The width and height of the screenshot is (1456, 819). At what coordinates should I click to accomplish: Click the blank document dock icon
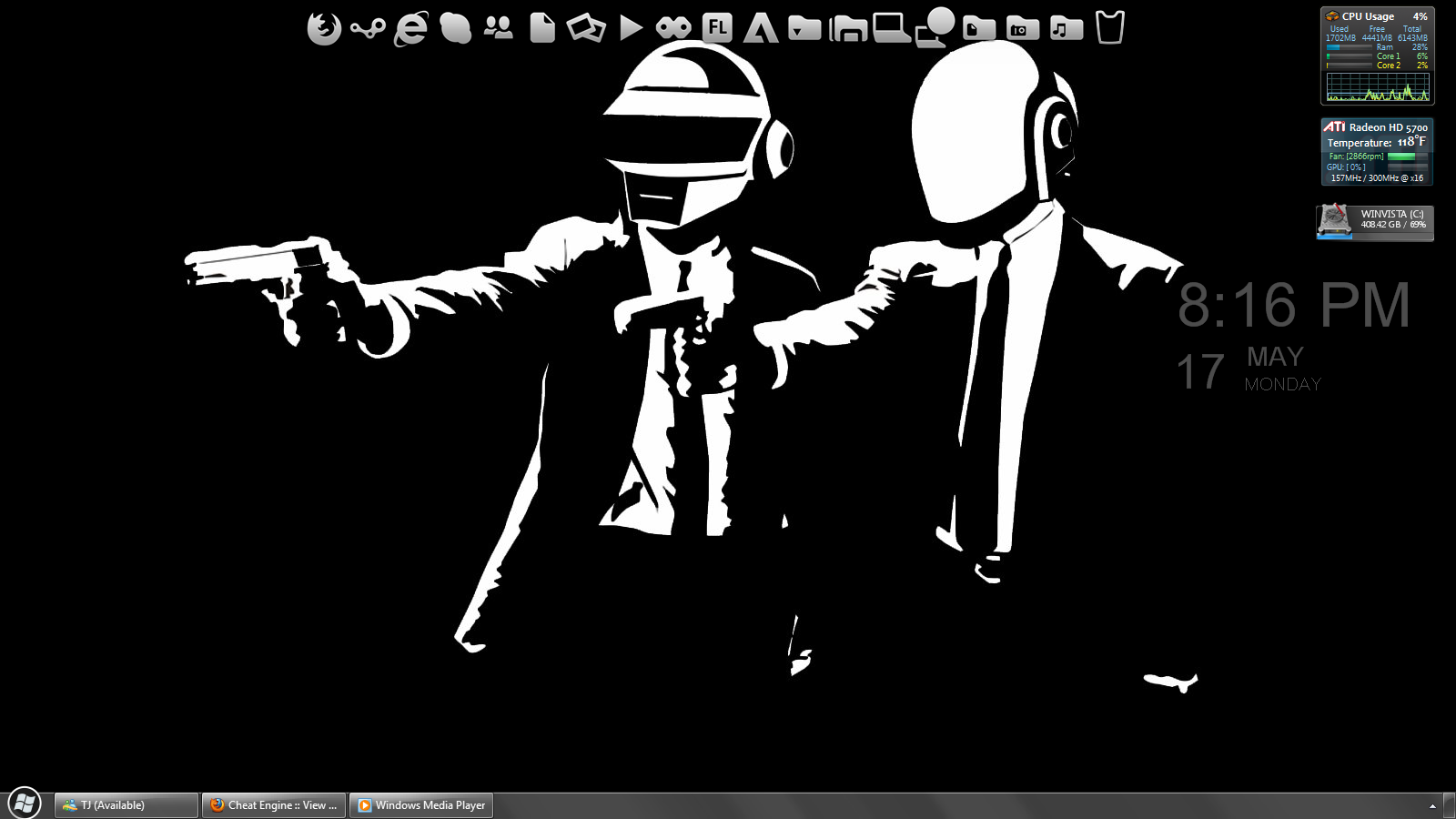click(542, 28)
